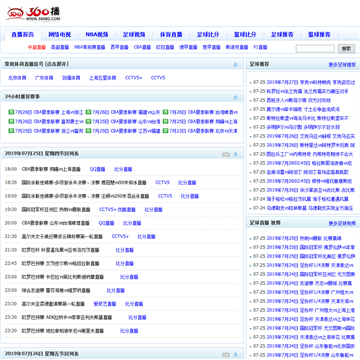The height and width of the screenshot is (360, 360).
Task: Click TV icon in 07月26日 schedule header
Action: (226, 354)
